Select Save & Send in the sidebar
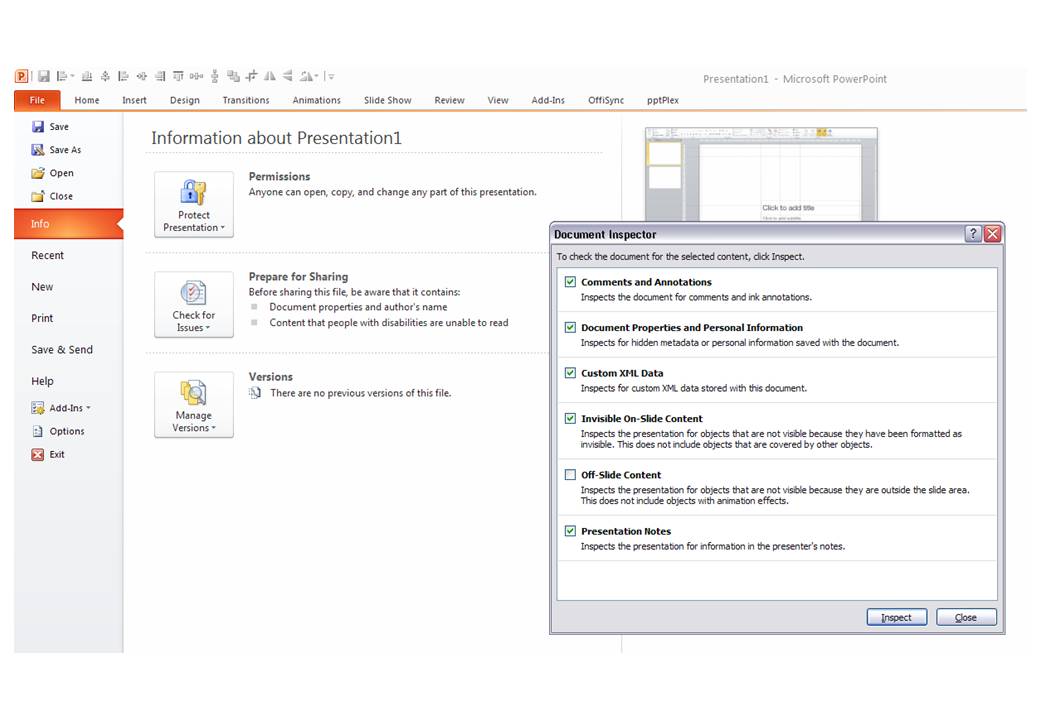 [x=62, y=349]
